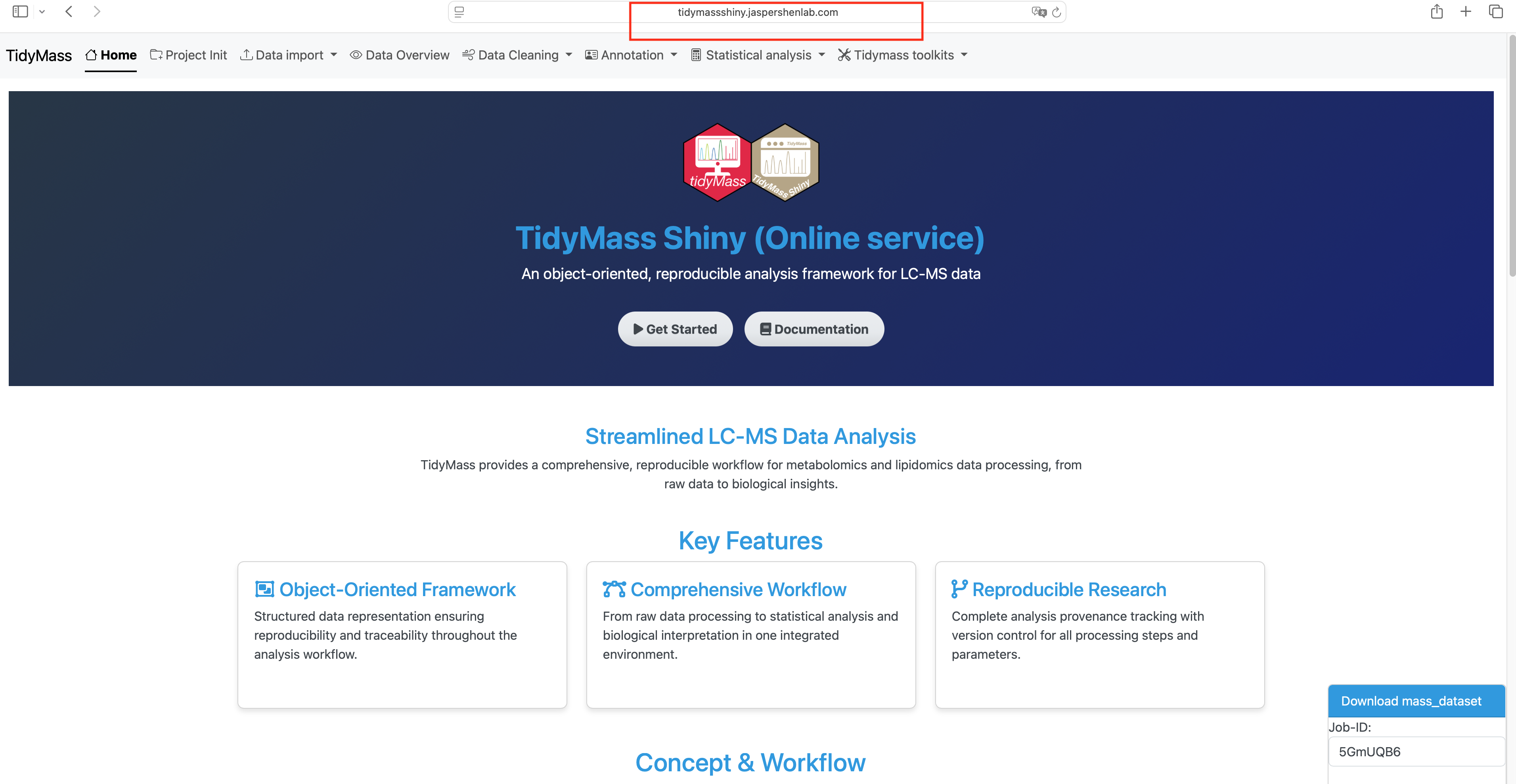Image resolution: width=1516 pixels, height=784 pixels.
Task: Open the Data import menu
Action: coord(289,55)
